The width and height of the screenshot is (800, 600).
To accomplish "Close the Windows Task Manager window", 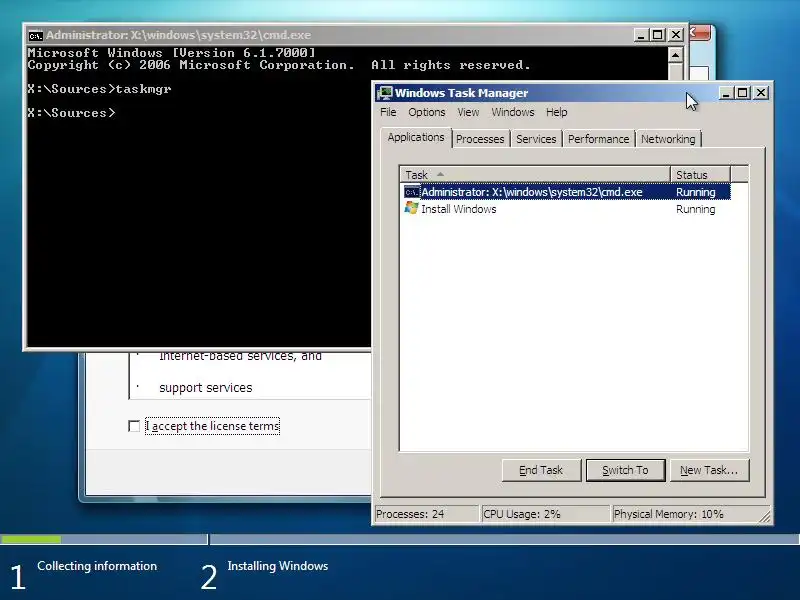I will [761, 93].
